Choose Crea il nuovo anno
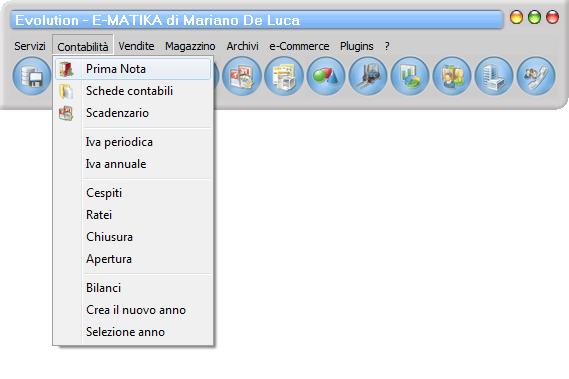The height and width of the screenshot is (379, 569). coord(133,310)
